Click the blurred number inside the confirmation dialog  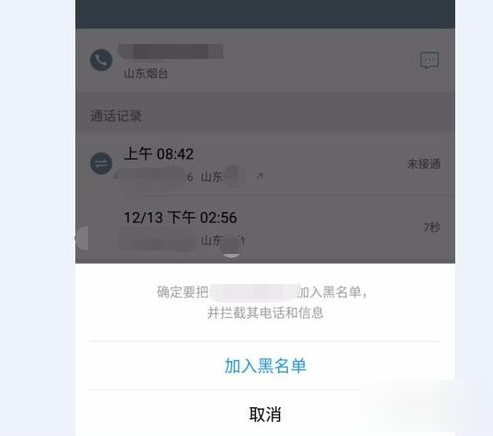coord(254,292)
